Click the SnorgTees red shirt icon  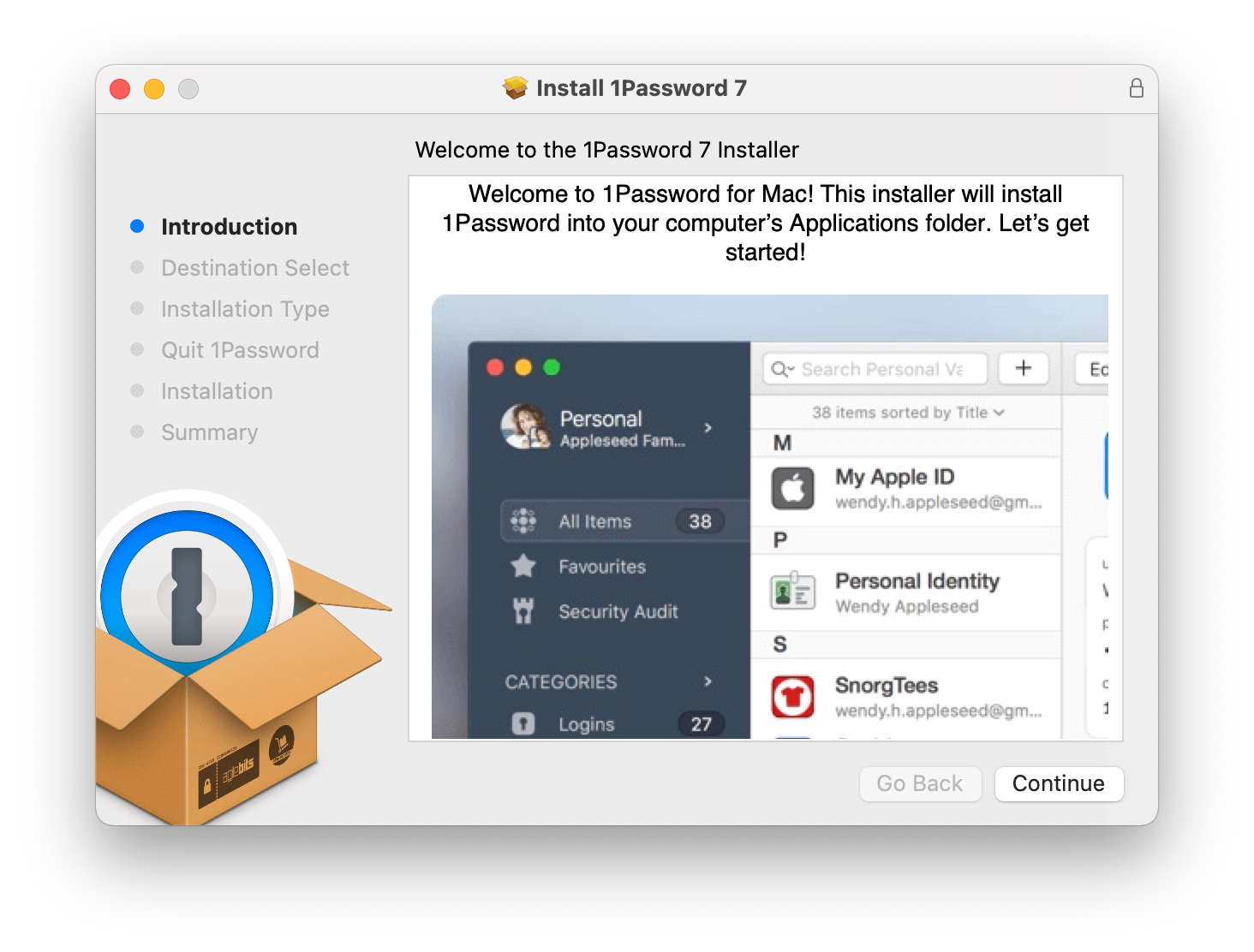[x=792, y=696]
